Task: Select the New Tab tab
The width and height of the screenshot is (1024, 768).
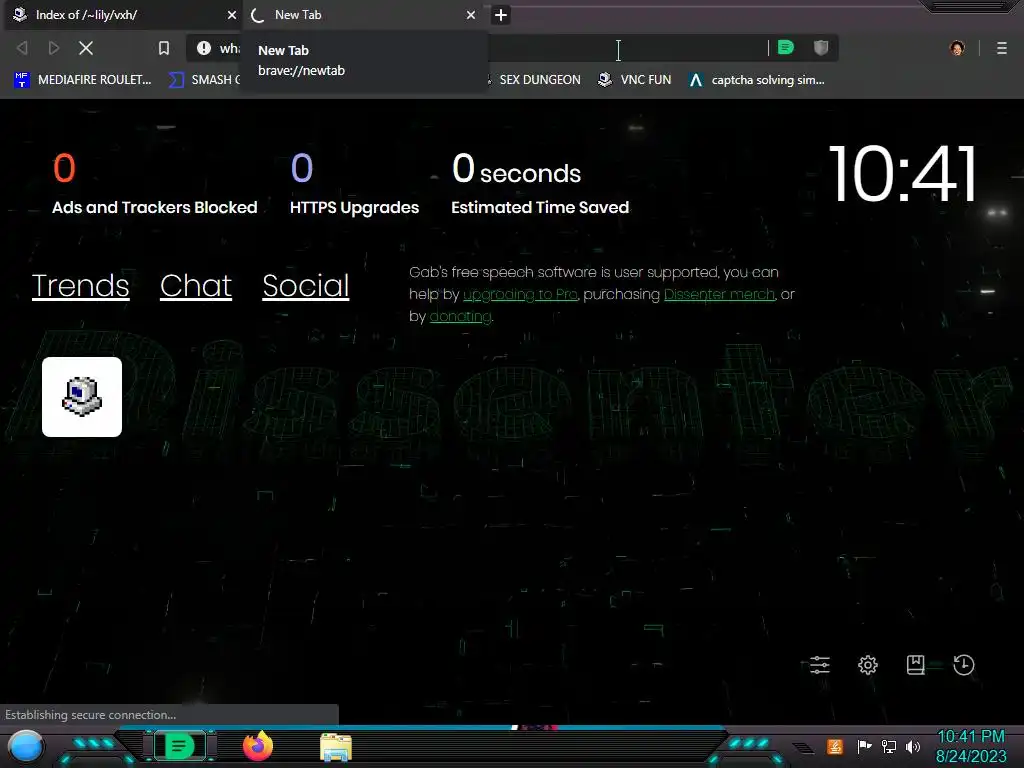Action: (x=365, y=15)
